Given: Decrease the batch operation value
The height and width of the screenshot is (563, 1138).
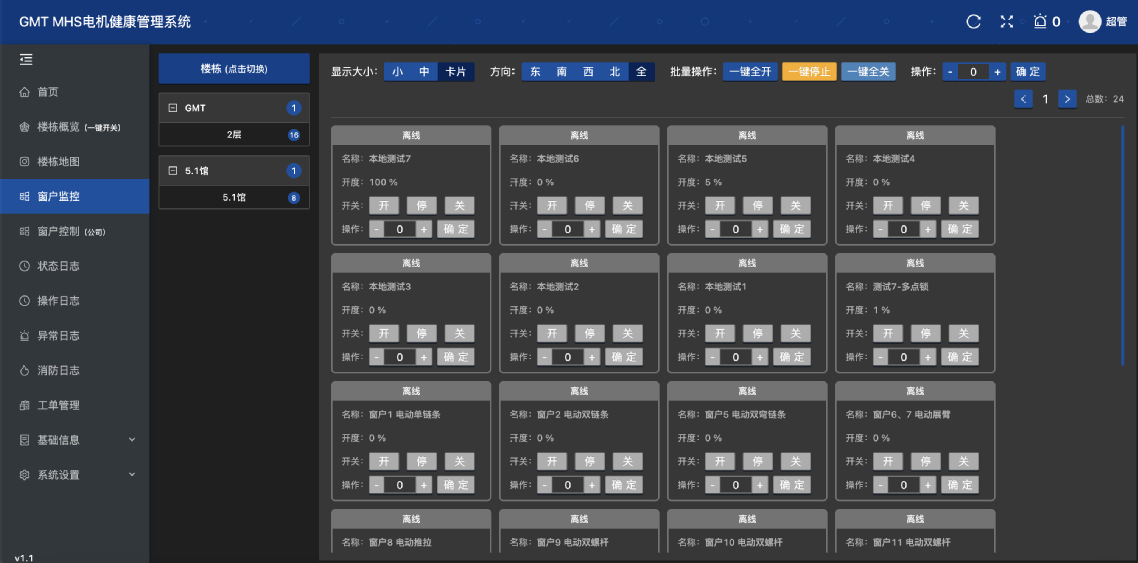Looking at the screenshot, I should pos(950,72).
